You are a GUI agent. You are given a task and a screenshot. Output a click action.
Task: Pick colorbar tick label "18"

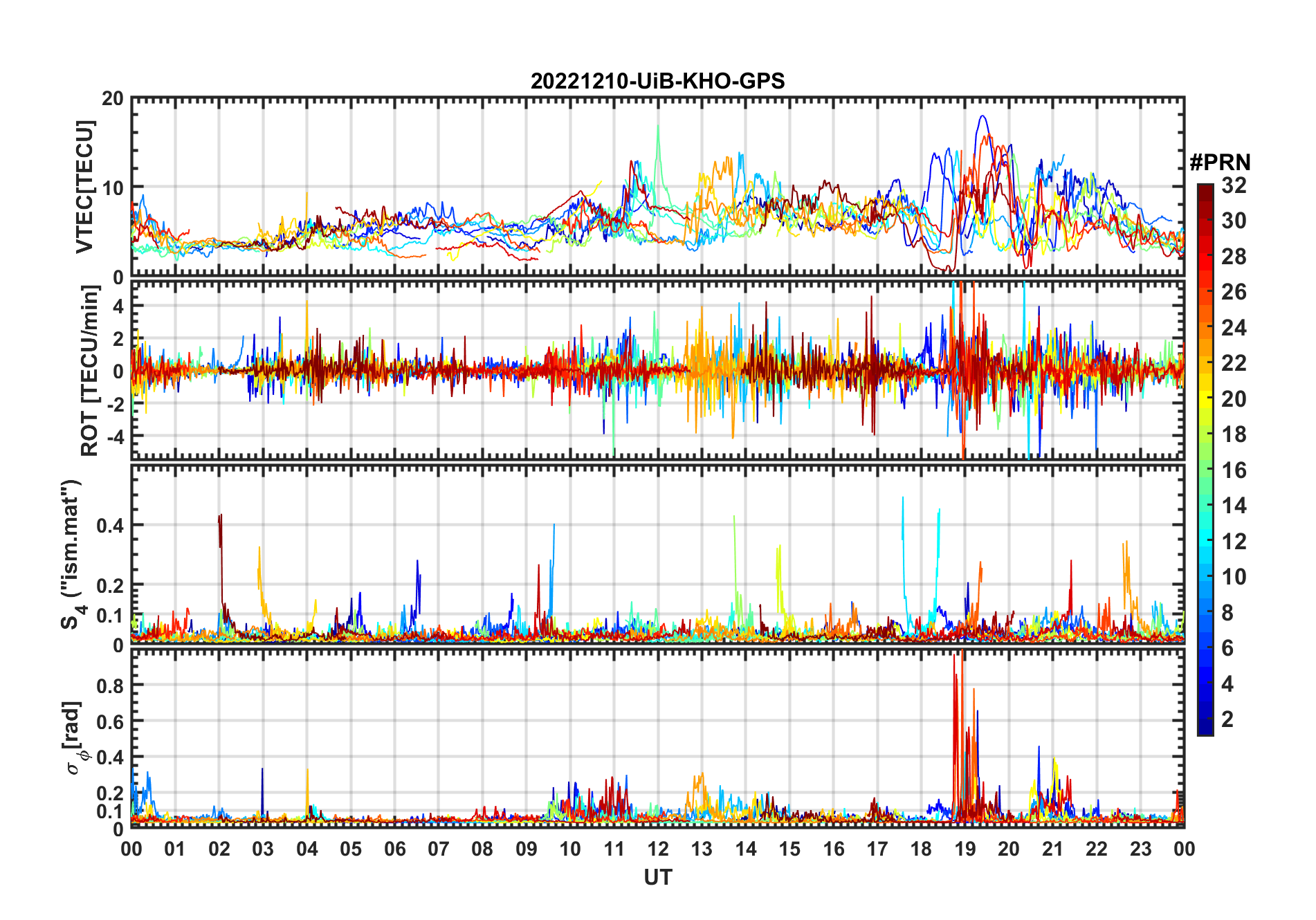click(1234, 434)
